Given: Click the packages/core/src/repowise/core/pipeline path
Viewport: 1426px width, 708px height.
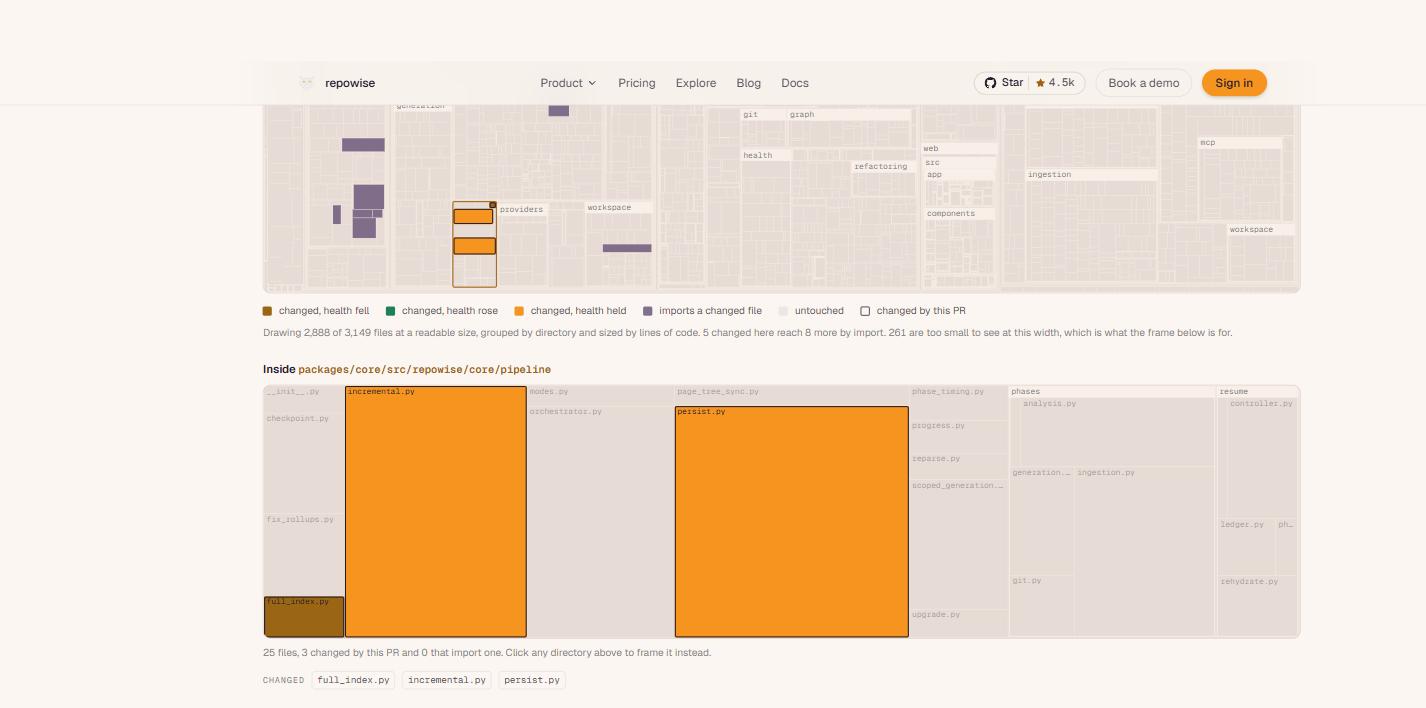Looking at the screenshot, I should coord(424,369).
